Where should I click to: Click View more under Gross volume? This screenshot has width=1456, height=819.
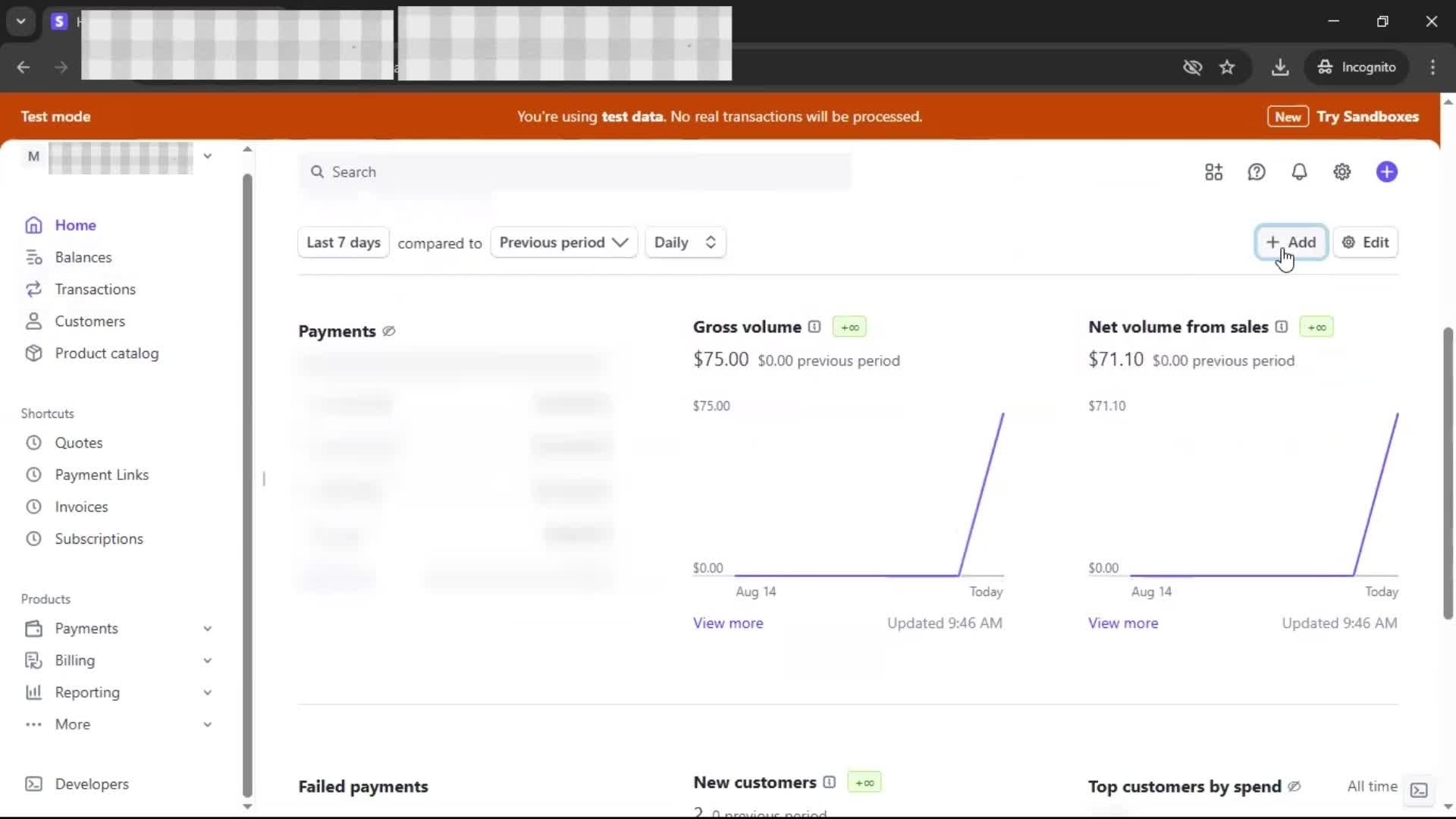tap(727, 623)
